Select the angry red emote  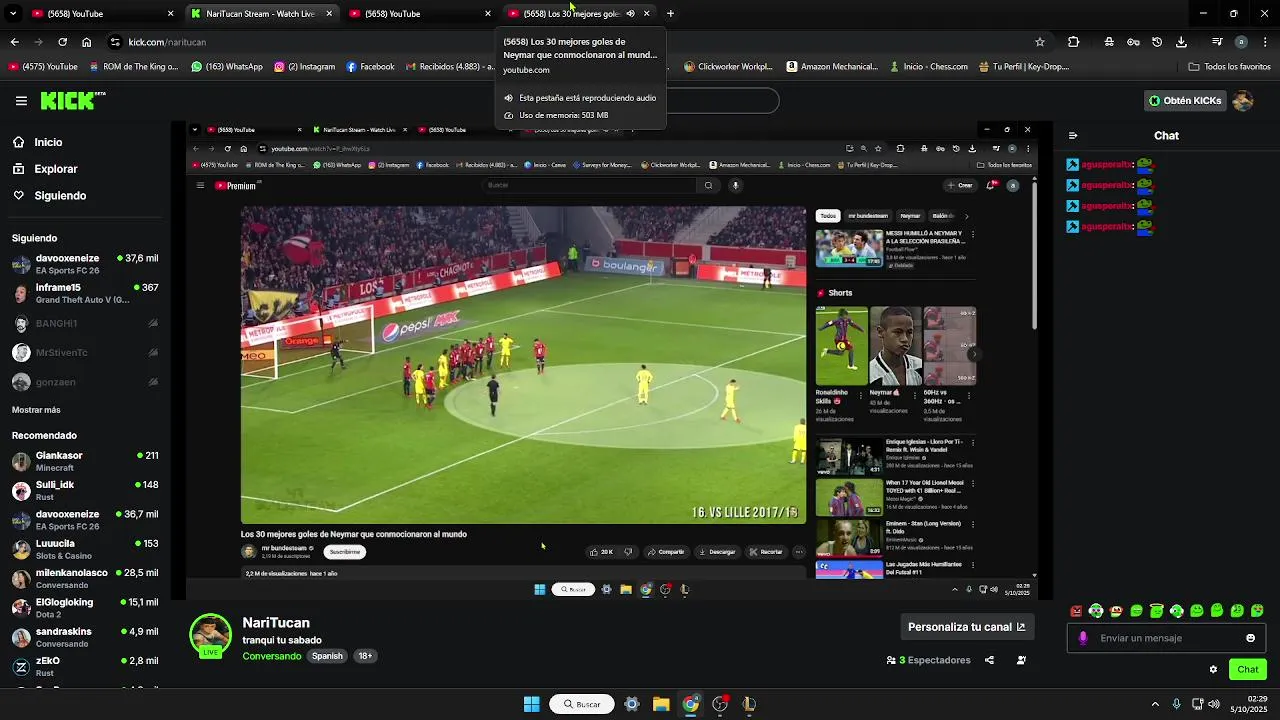click(x=1076, y=611)
